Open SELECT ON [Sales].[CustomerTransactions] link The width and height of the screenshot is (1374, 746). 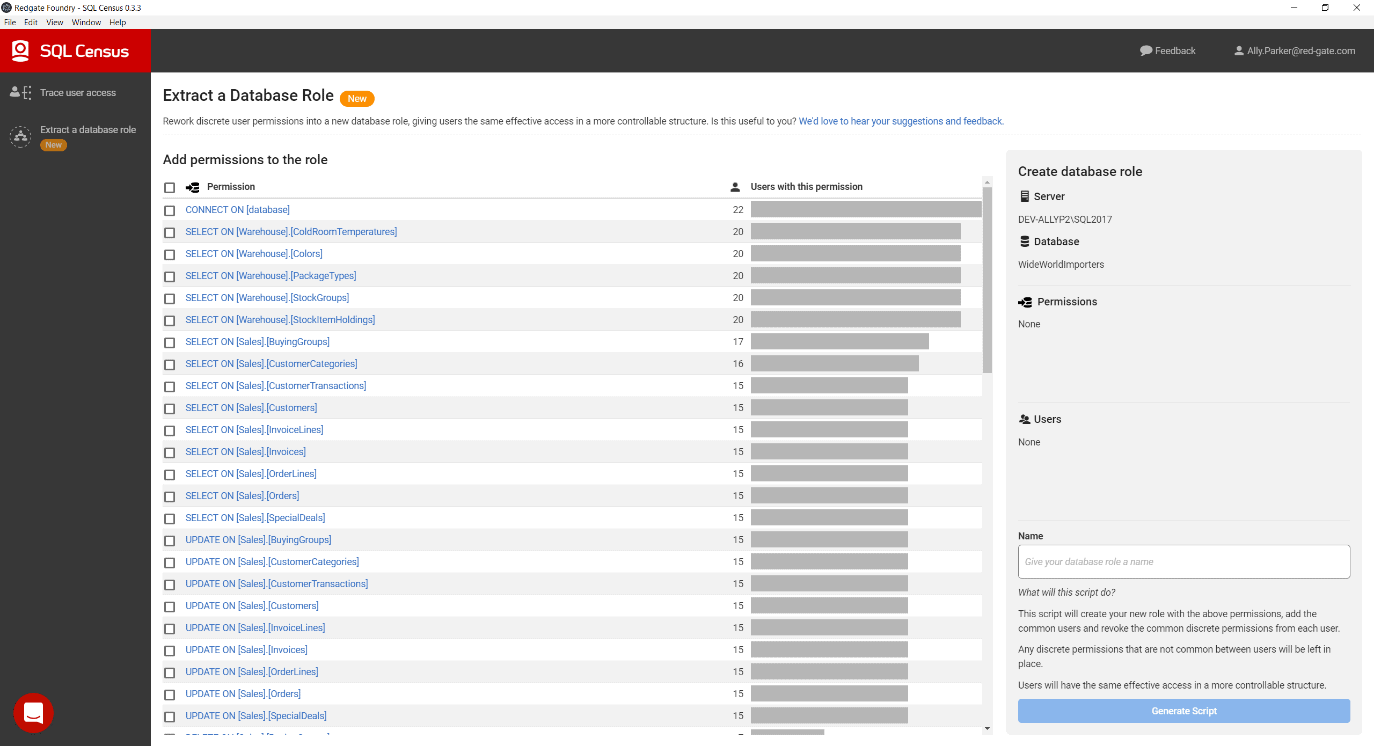(276, 386)
